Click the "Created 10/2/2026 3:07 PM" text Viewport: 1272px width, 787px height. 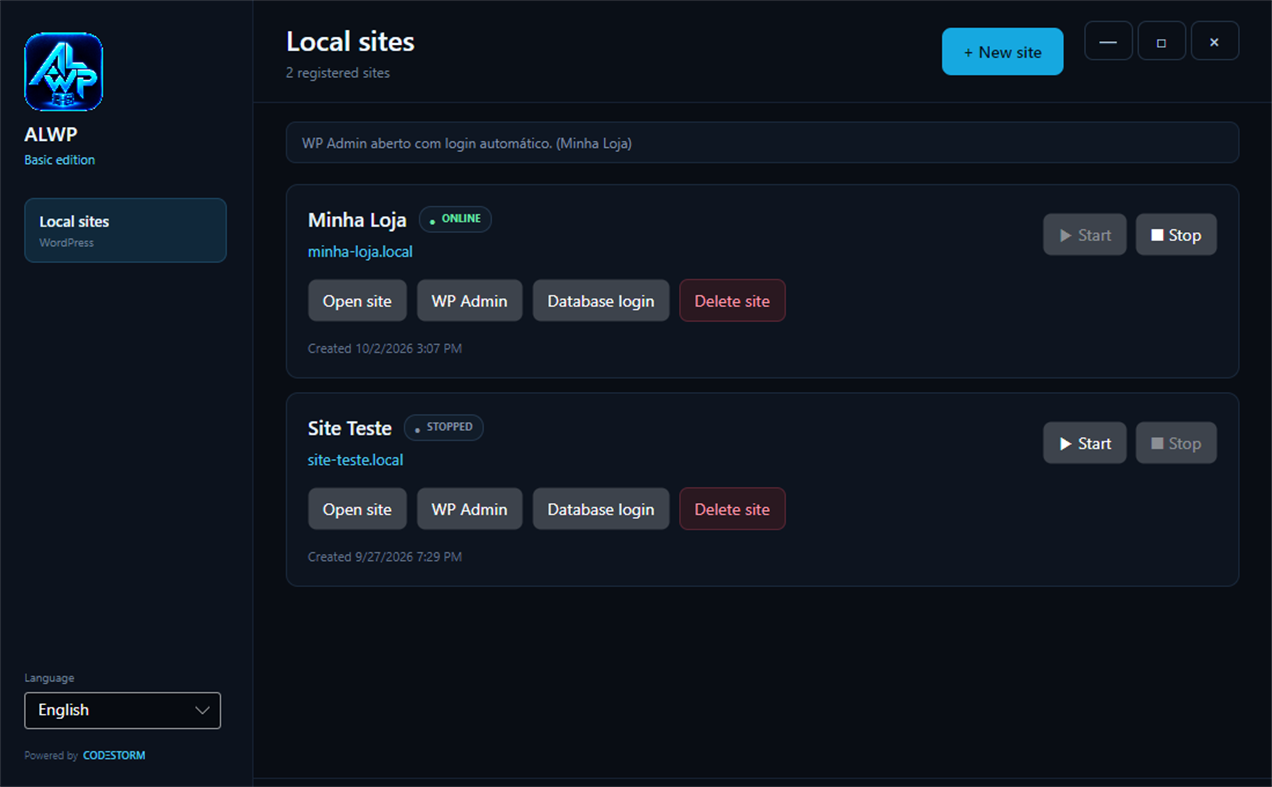pyautogui.click(x=385, y=349)
